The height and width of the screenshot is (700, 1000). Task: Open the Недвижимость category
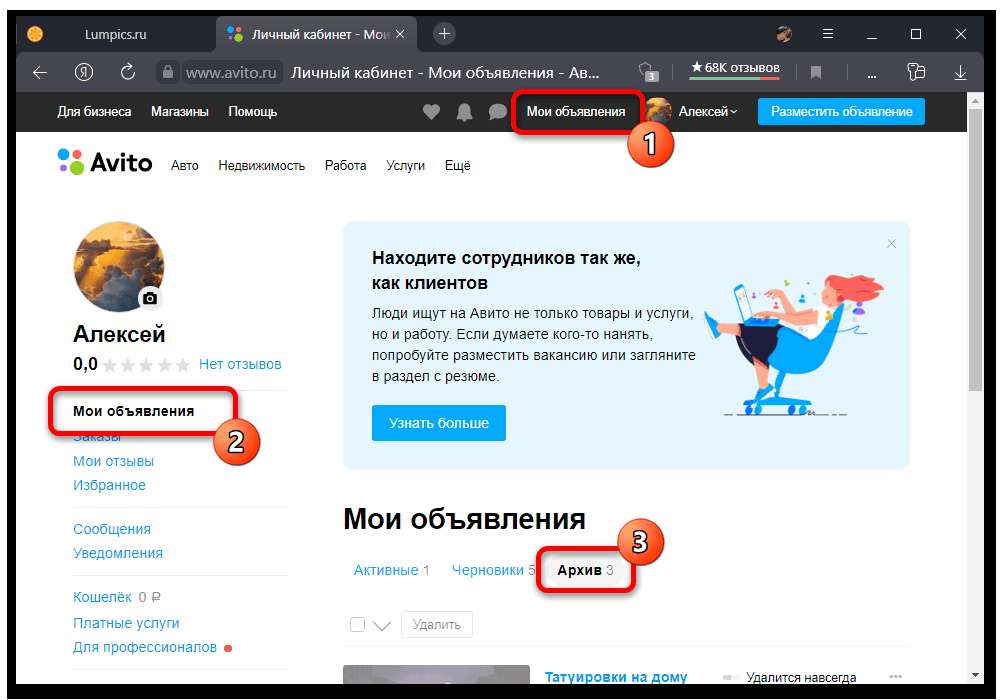point(261,166)
